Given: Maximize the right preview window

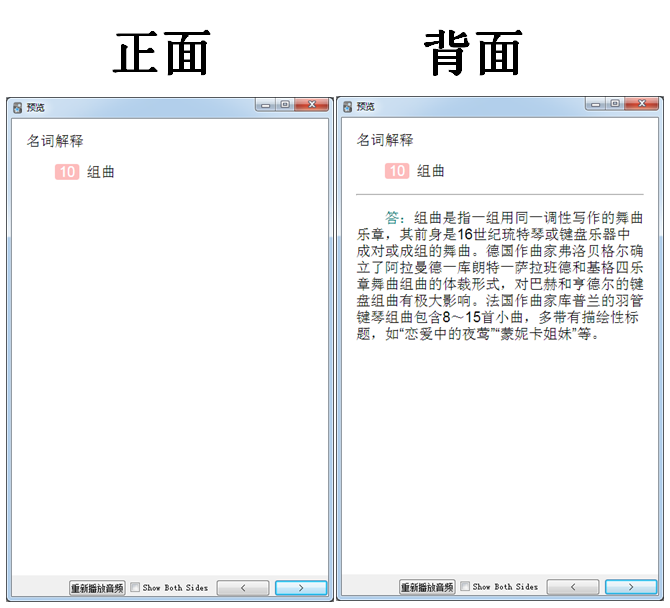Looking at the screenshot, I should pos(615,104).
